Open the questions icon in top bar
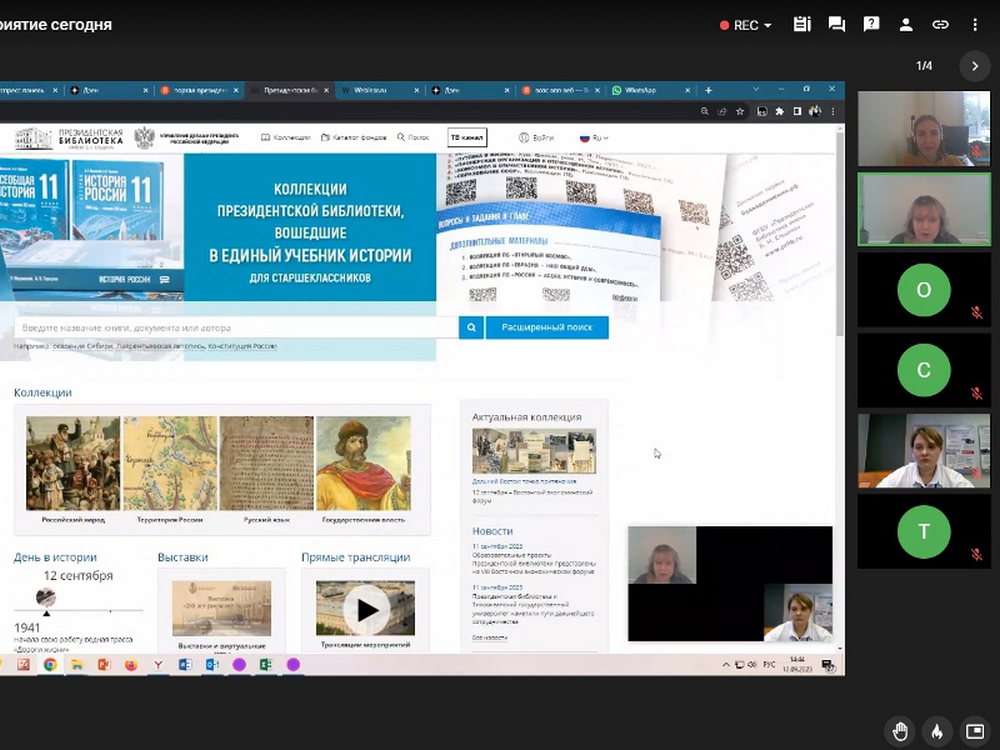The image size is (1000, 750). click(x=872, y=25)
